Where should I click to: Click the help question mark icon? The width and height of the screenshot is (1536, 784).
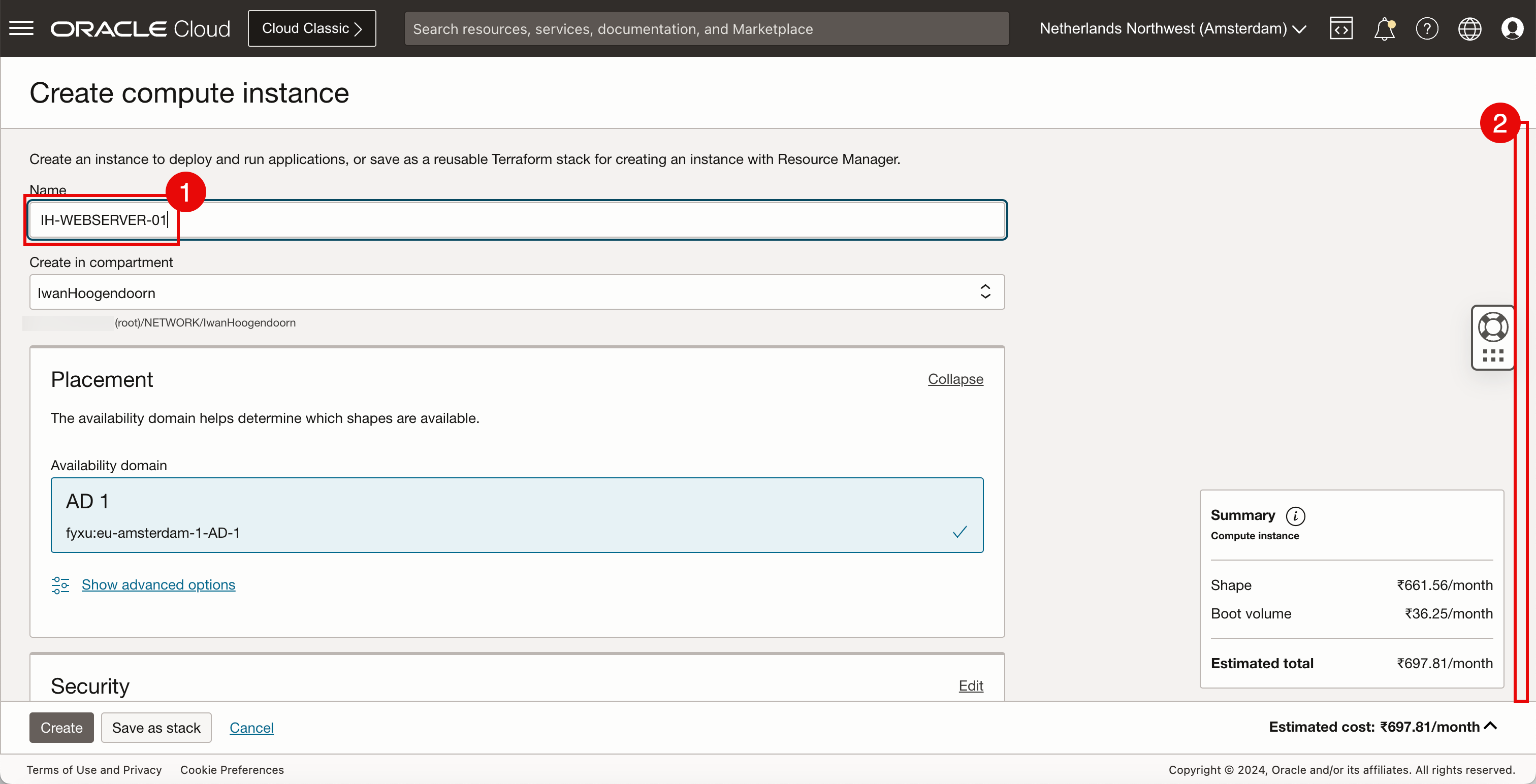[x=1426, y=28]
